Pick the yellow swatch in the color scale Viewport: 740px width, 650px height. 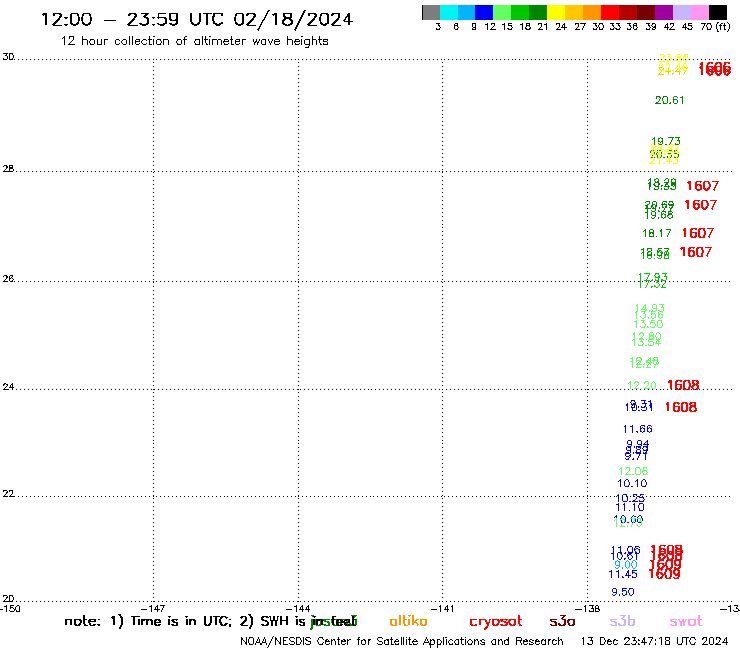556,12
